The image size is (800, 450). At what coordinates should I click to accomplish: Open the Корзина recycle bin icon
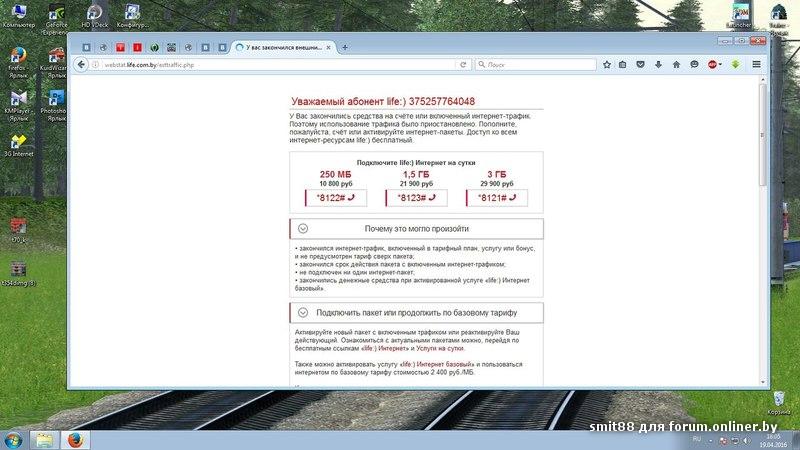[x=779, y=403]
